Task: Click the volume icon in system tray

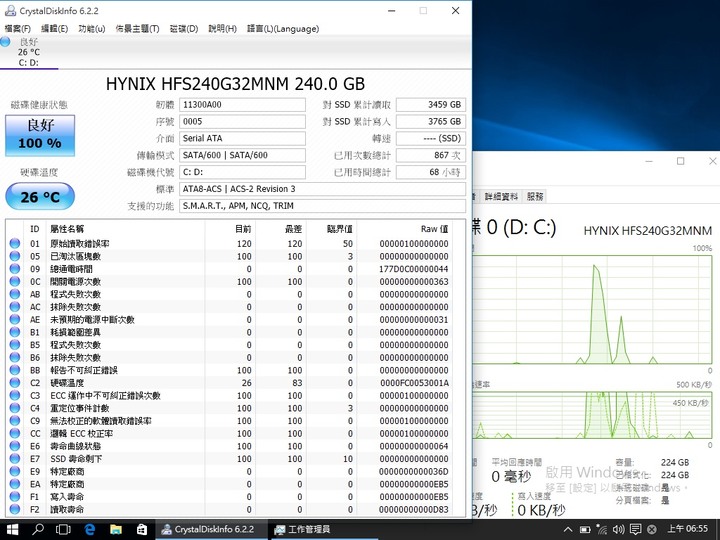Action: tap(619, 529)
